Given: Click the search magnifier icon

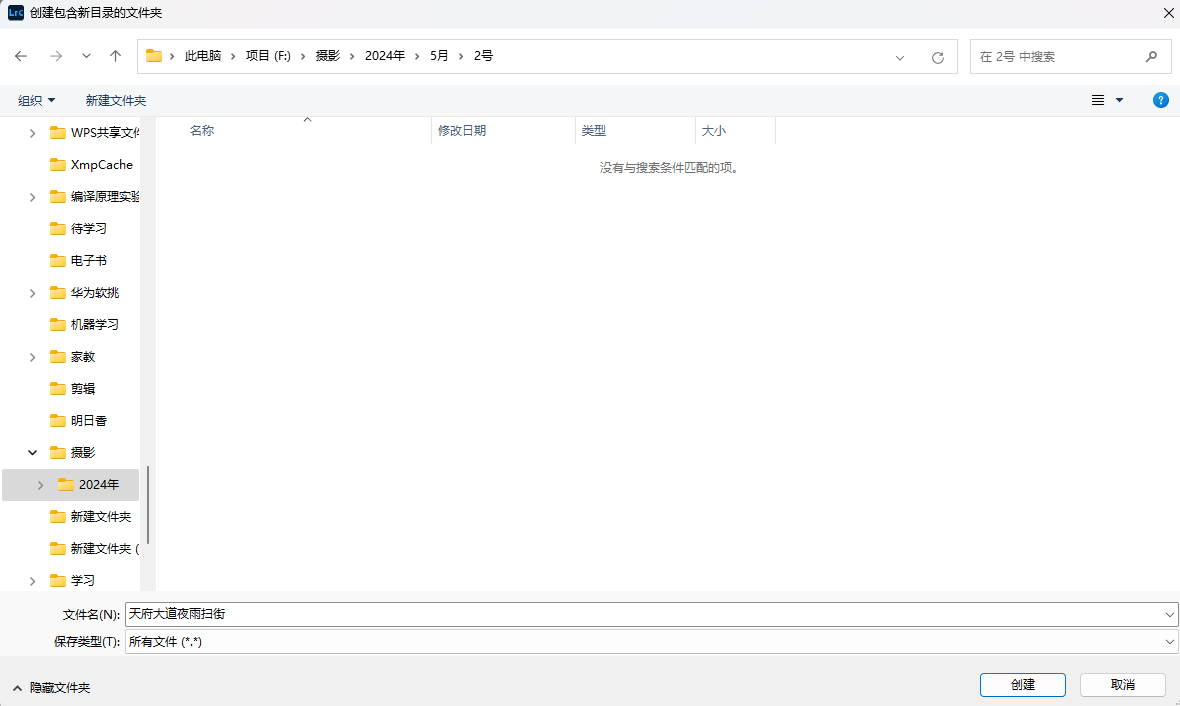Looking at the screenshot, I should (x=1151, y=56).
